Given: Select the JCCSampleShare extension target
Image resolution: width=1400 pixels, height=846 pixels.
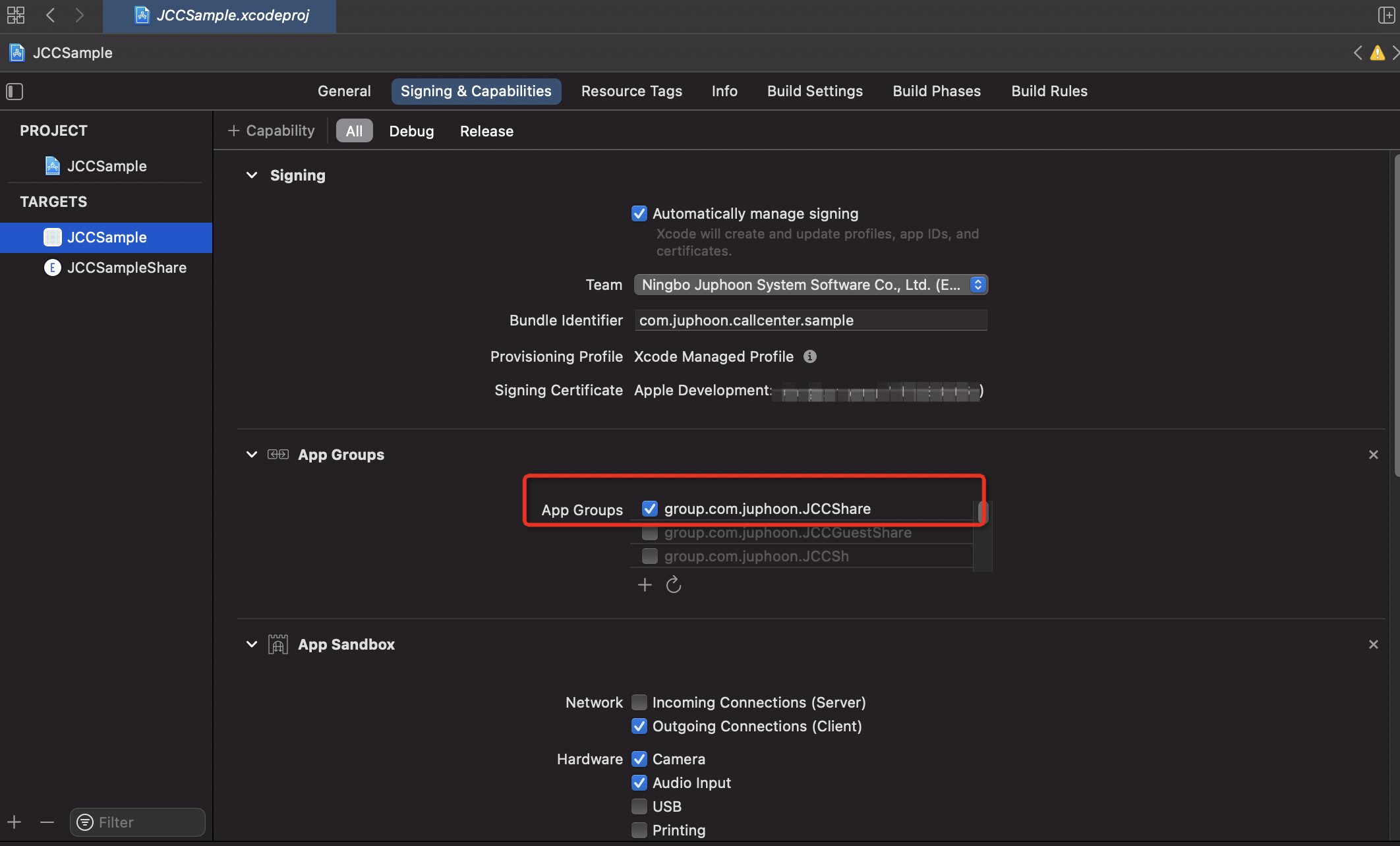Looking at the screenshot, I should click(105, 268).
